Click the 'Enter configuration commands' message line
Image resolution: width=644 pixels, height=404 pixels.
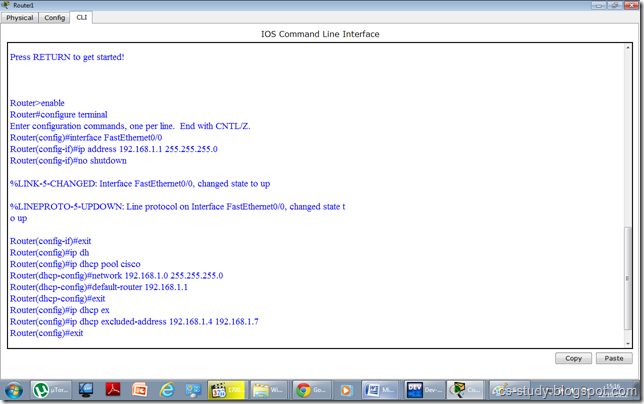pos(130,126)
